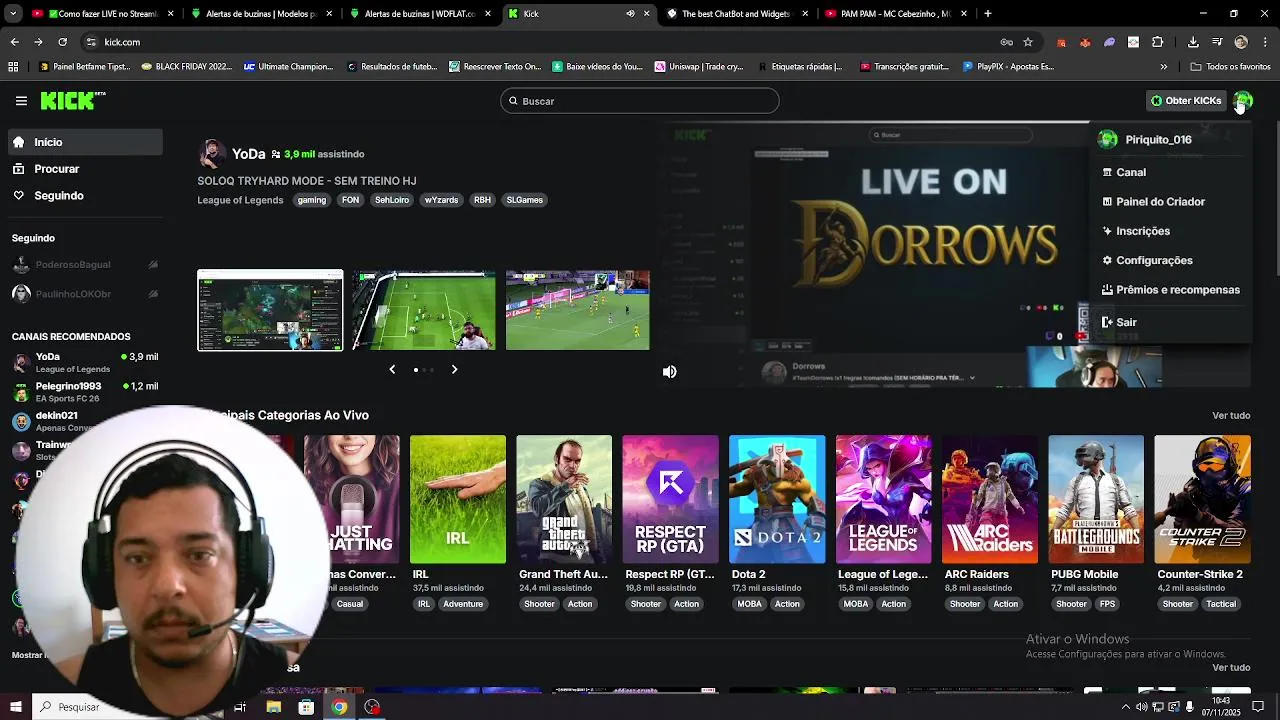The width and height of the screenshot is (1280, 720).
Task: Open Prêmios e recompensas
Action: click(x=1170, y=290)
